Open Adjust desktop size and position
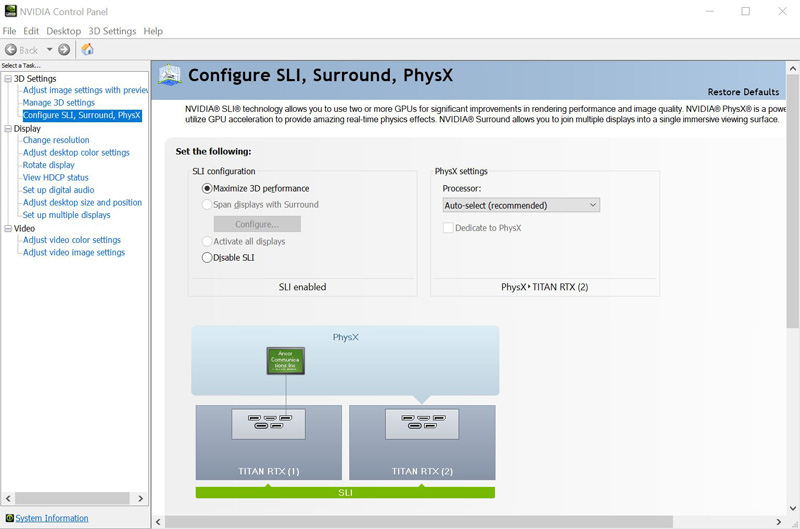Viewport: 800px width, 529px height. (x=82, y=203)
